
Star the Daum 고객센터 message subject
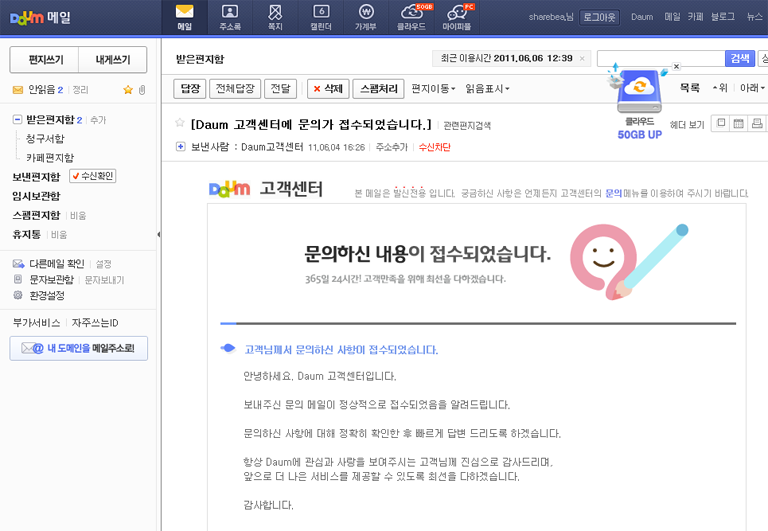(180, 122)
